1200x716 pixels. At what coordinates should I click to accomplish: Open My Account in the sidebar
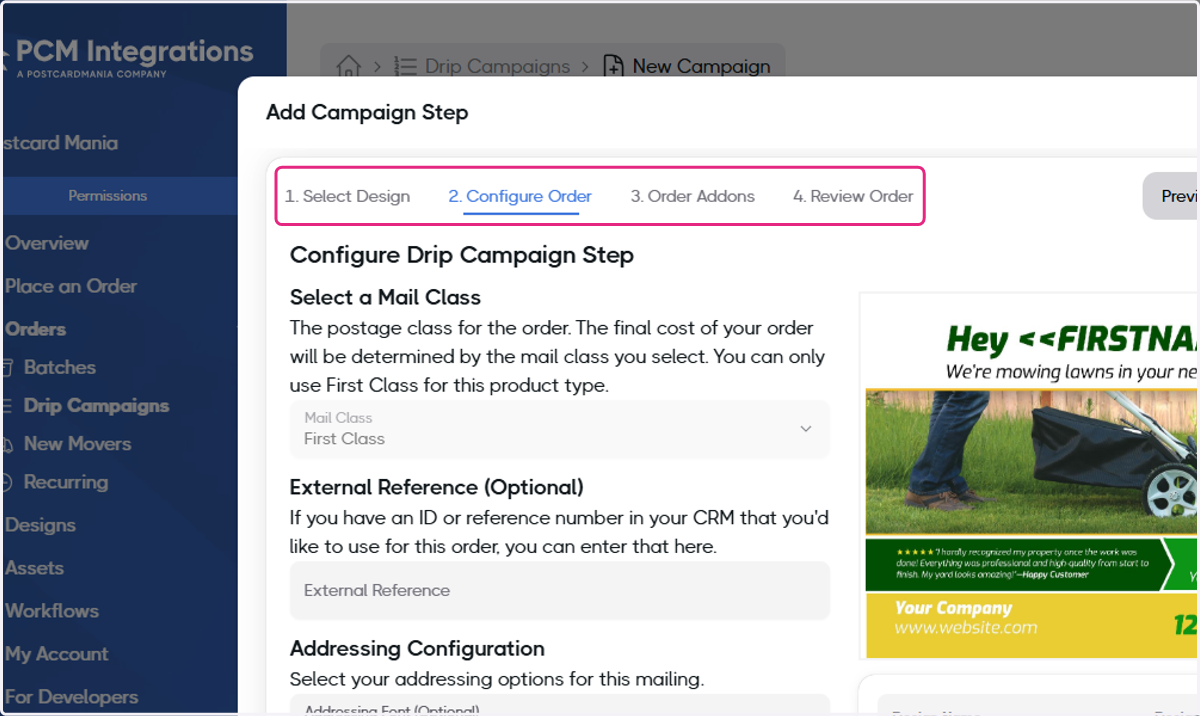57,654
